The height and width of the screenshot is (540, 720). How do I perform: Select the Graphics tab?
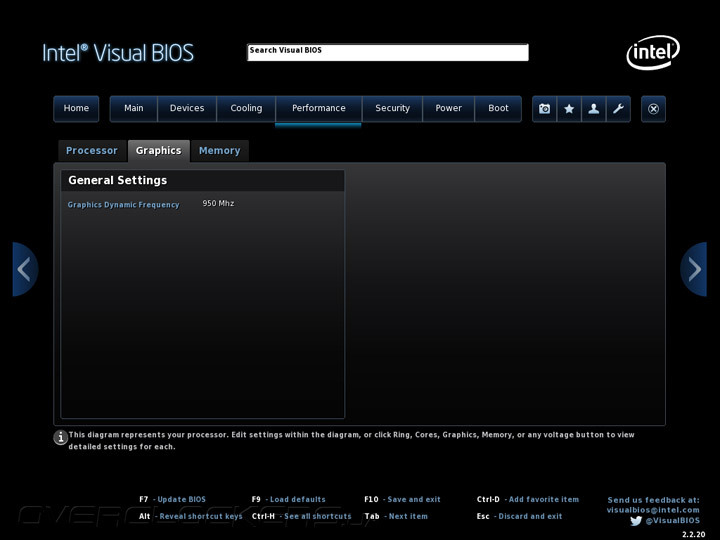click(x=158, y=151)
